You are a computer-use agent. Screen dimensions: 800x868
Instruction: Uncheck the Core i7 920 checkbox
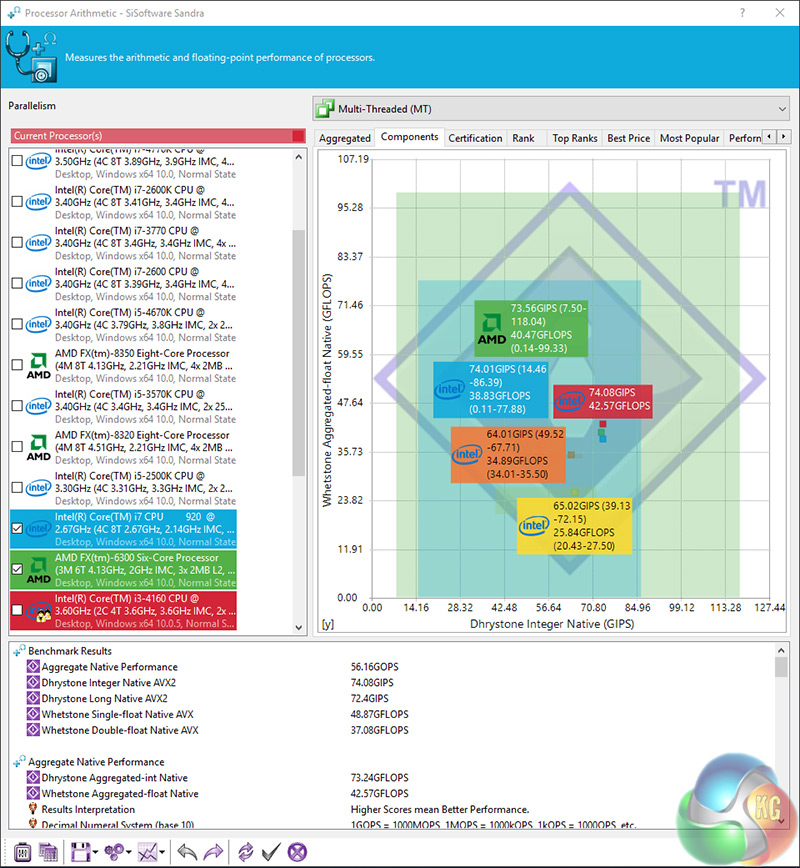tap(17, 529)
